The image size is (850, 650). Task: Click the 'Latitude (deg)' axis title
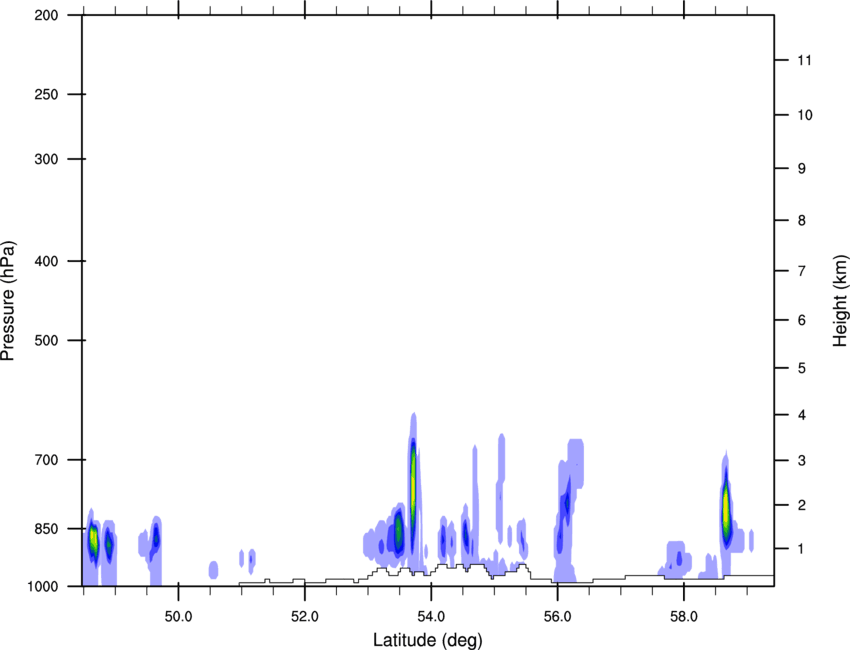[428, 640]
